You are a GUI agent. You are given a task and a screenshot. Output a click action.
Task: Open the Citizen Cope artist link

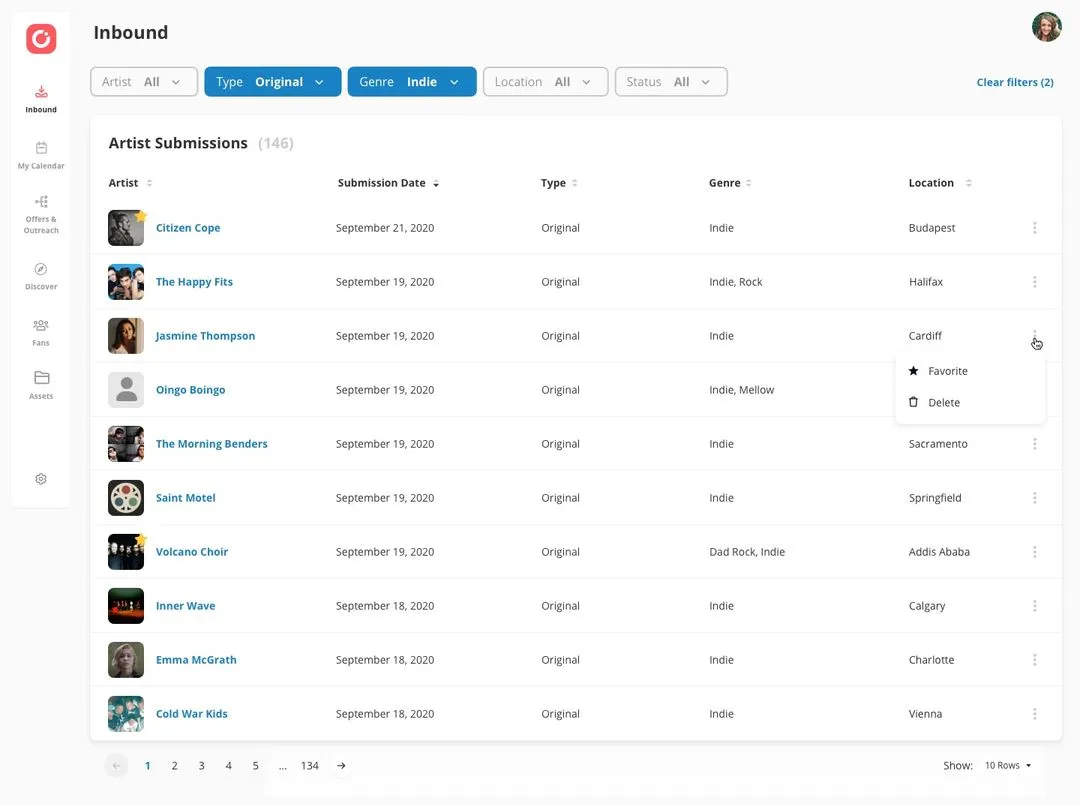[x=188, y=228]
